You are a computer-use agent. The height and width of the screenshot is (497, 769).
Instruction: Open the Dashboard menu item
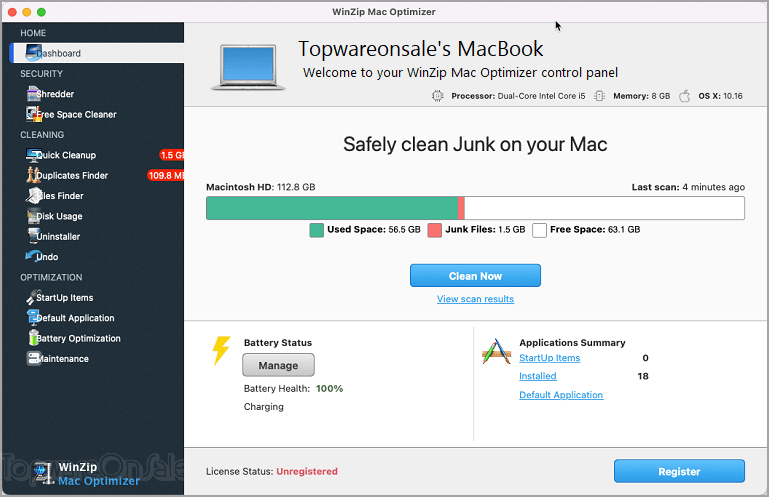97,53
